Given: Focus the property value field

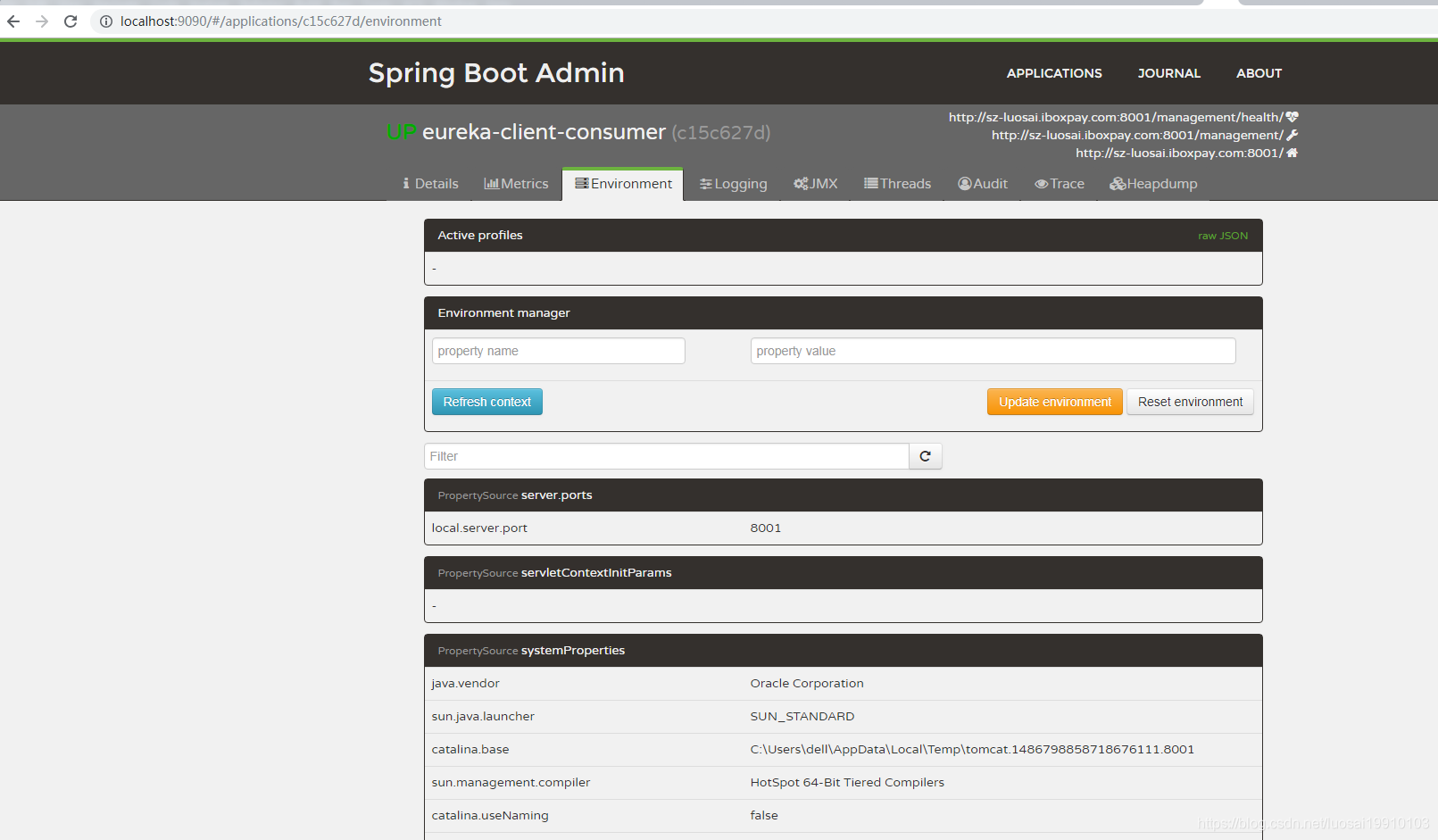Looking at the screenshot, I should click(x=993, y=351).
